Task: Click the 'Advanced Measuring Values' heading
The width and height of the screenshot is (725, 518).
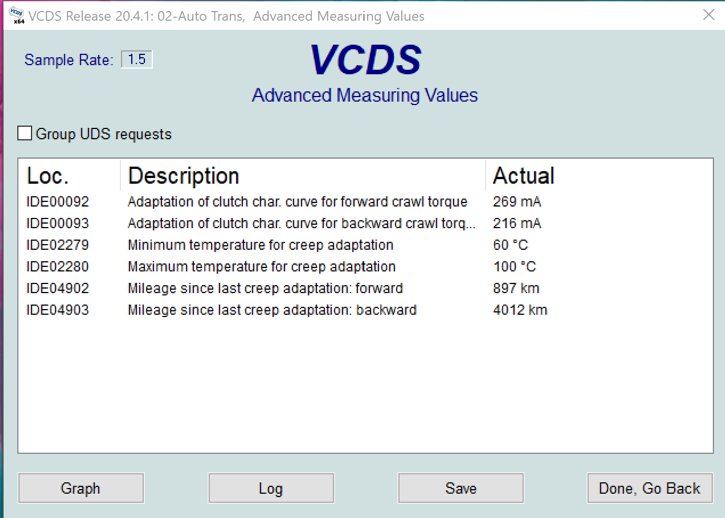Action: coord(365,95)
